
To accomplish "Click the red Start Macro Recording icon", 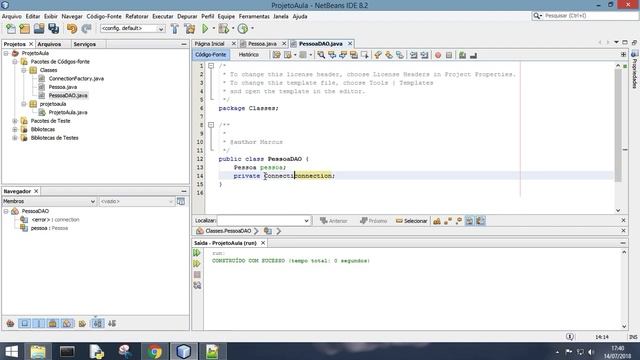I will point(438,55).
